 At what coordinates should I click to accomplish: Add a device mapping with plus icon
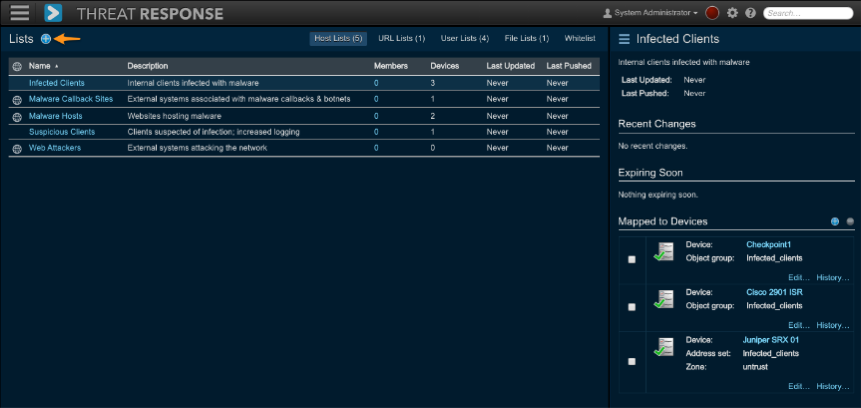(x=835, y=221)
